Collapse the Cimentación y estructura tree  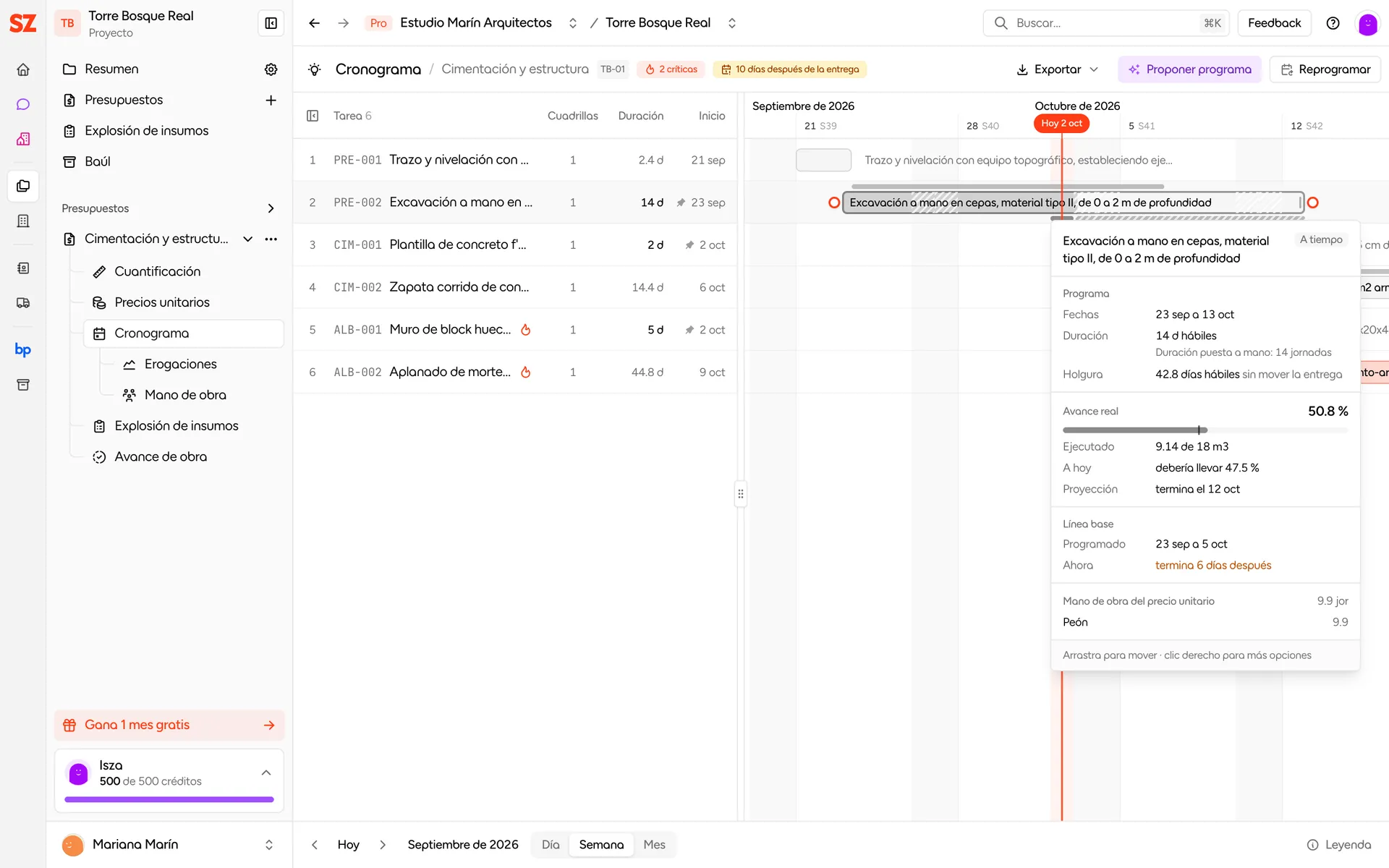pos(248,239)
